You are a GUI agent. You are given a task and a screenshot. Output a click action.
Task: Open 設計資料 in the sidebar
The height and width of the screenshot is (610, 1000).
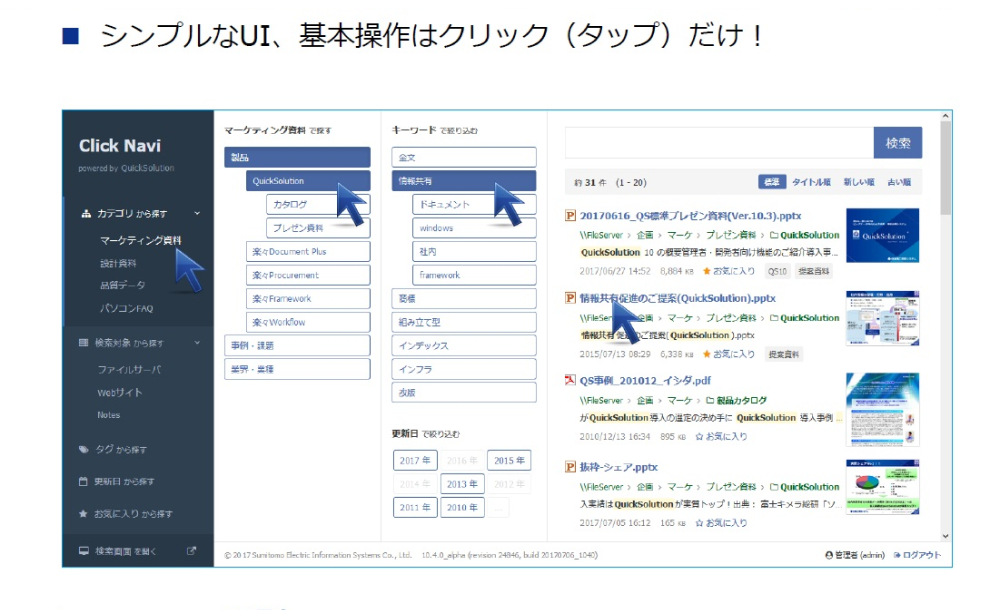point(118,263)
